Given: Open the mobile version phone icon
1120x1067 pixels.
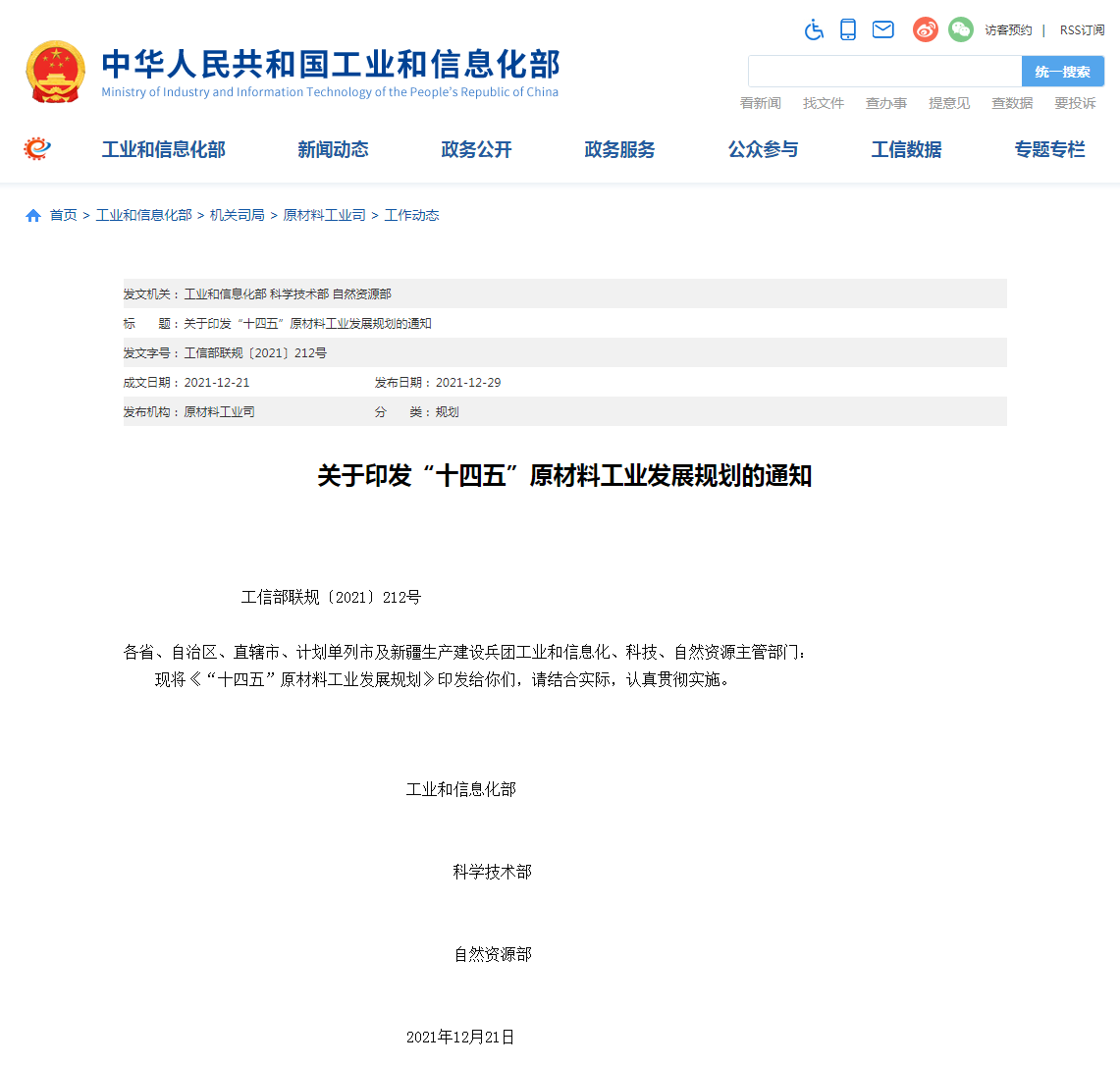Looking at the screenshot, I should (x=848, y=29).
